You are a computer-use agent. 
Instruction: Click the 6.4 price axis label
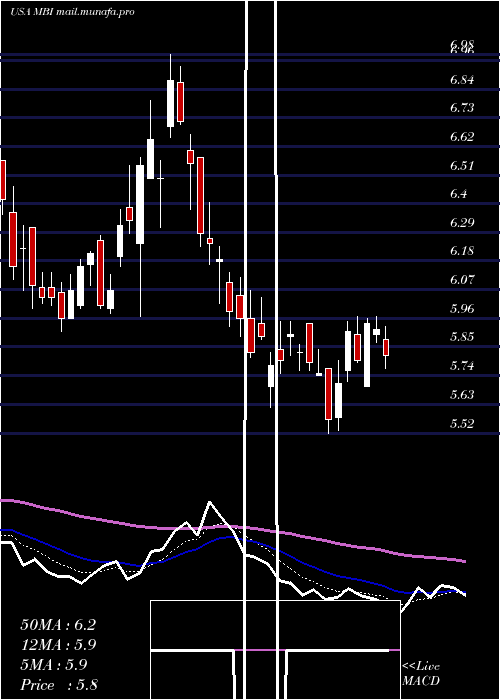point(458,194)
